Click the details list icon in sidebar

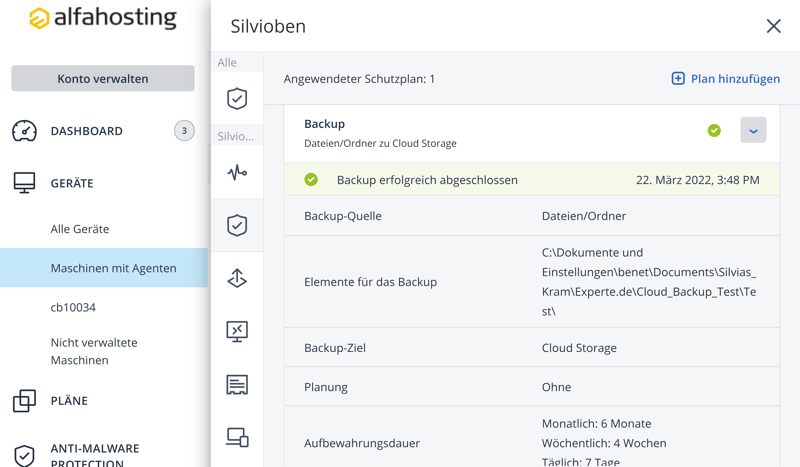point(237,385)
